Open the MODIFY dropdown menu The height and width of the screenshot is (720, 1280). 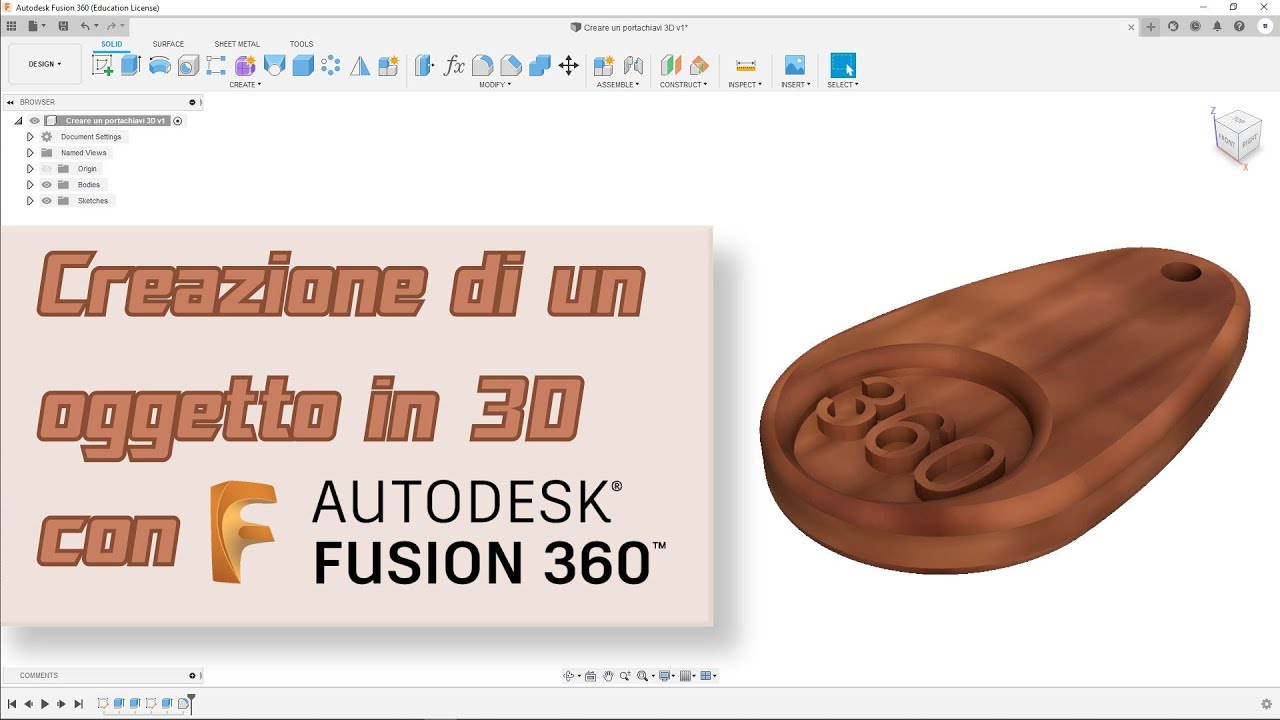[495, 85]
